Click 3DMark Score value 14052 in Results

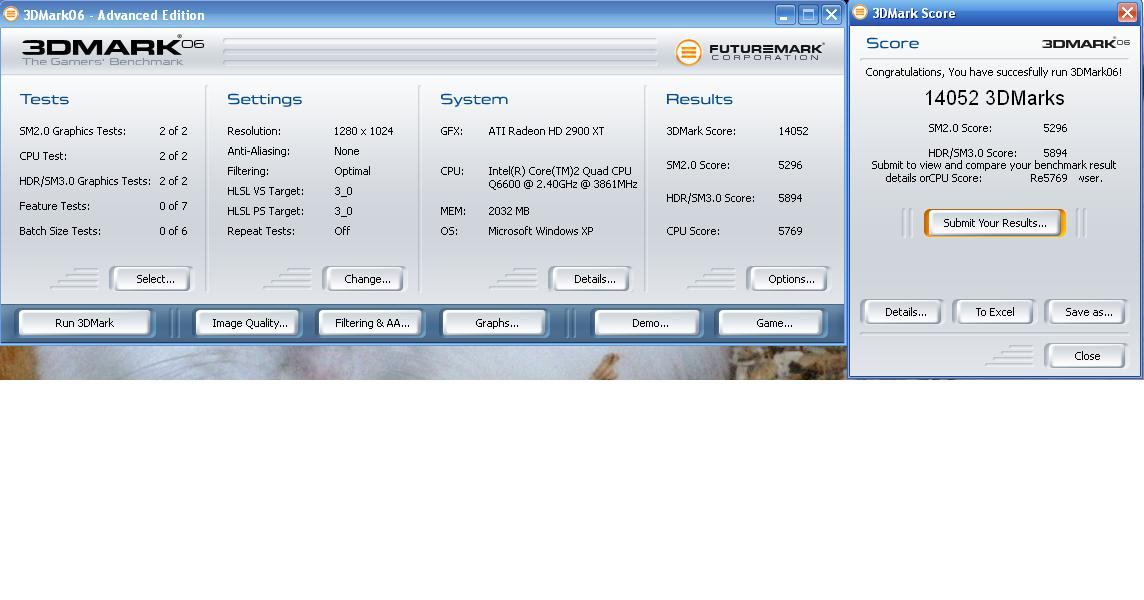(x=793, y=131)
